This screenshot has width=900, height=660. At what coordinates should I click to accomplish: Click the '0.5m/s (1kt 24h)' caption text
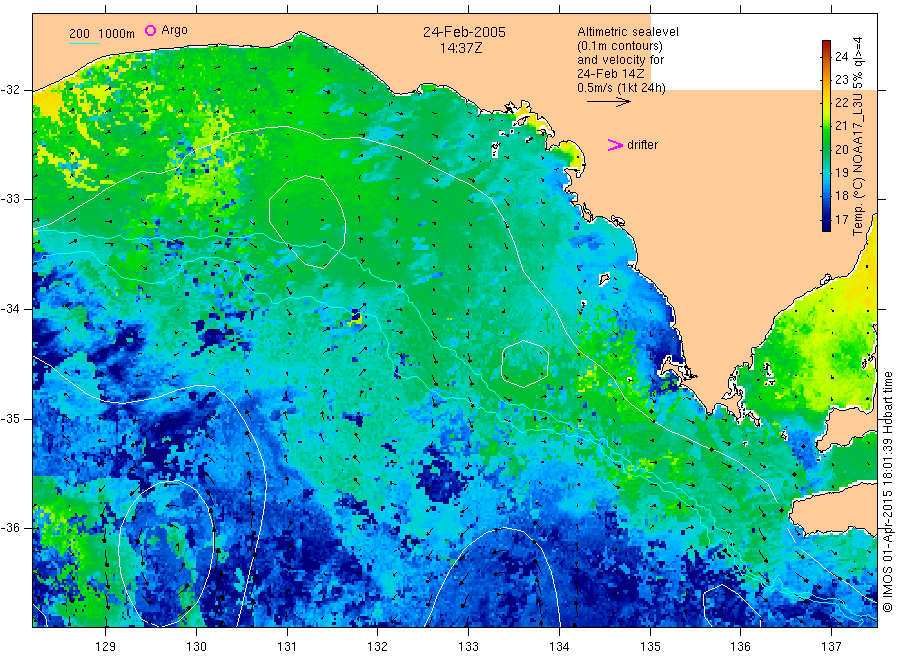coord(621,88)
